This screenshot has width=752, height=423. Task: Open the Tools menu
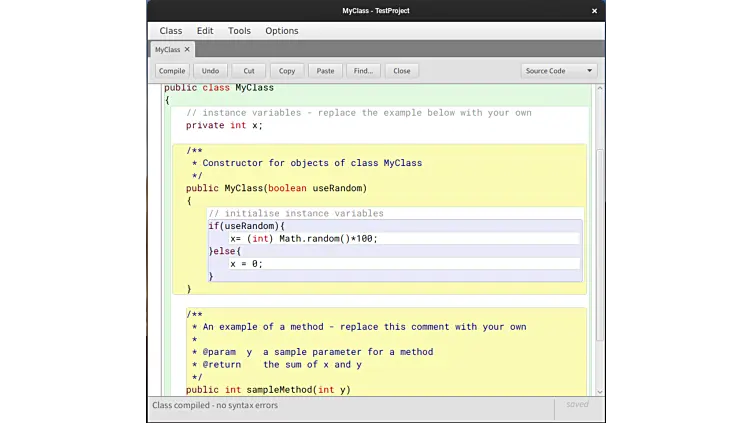(239, 31)
